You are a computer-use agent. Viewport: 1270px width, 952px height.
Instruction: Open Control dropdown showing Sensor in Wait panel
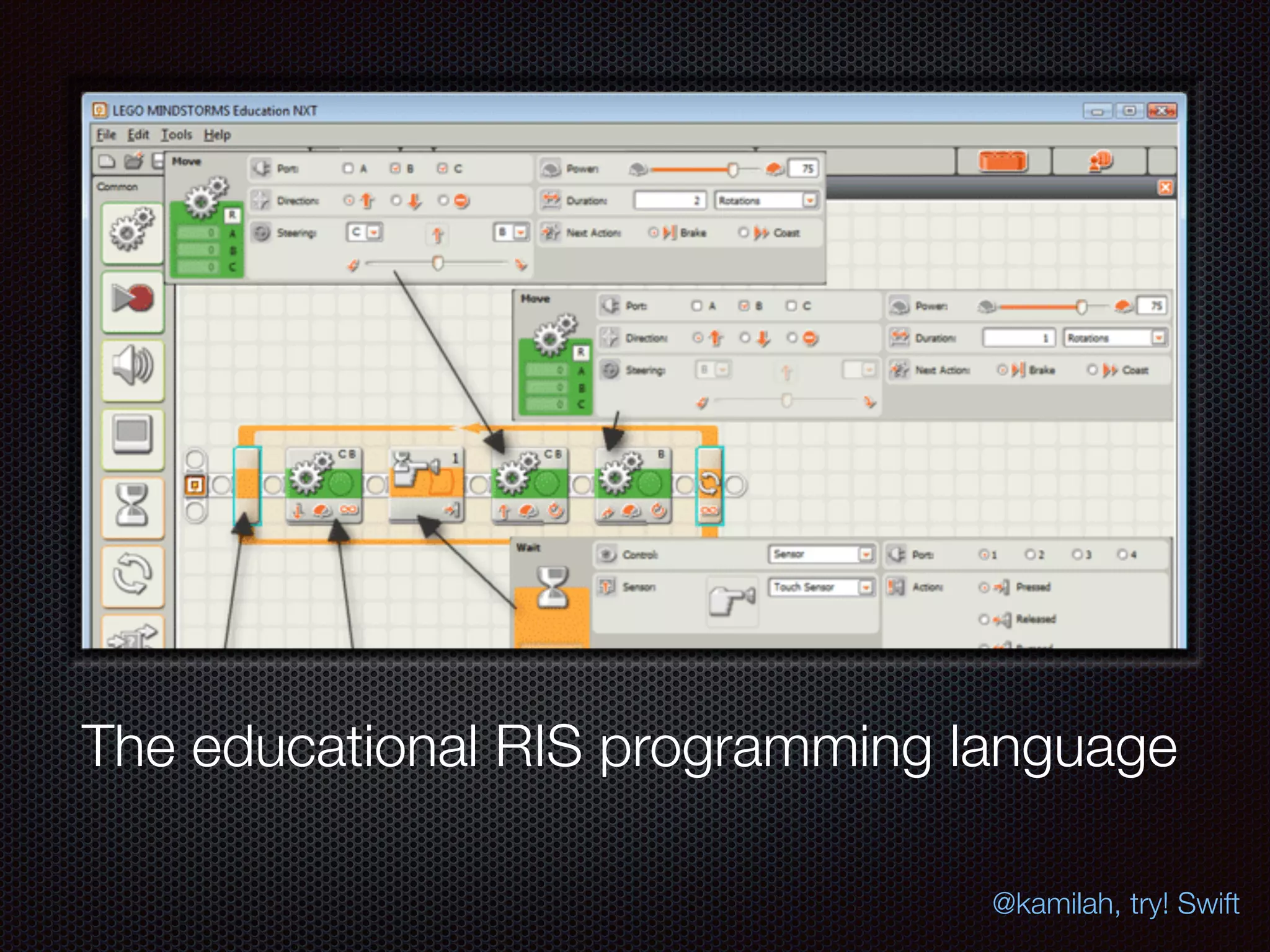pyautogui.click(x=821, y=554)
